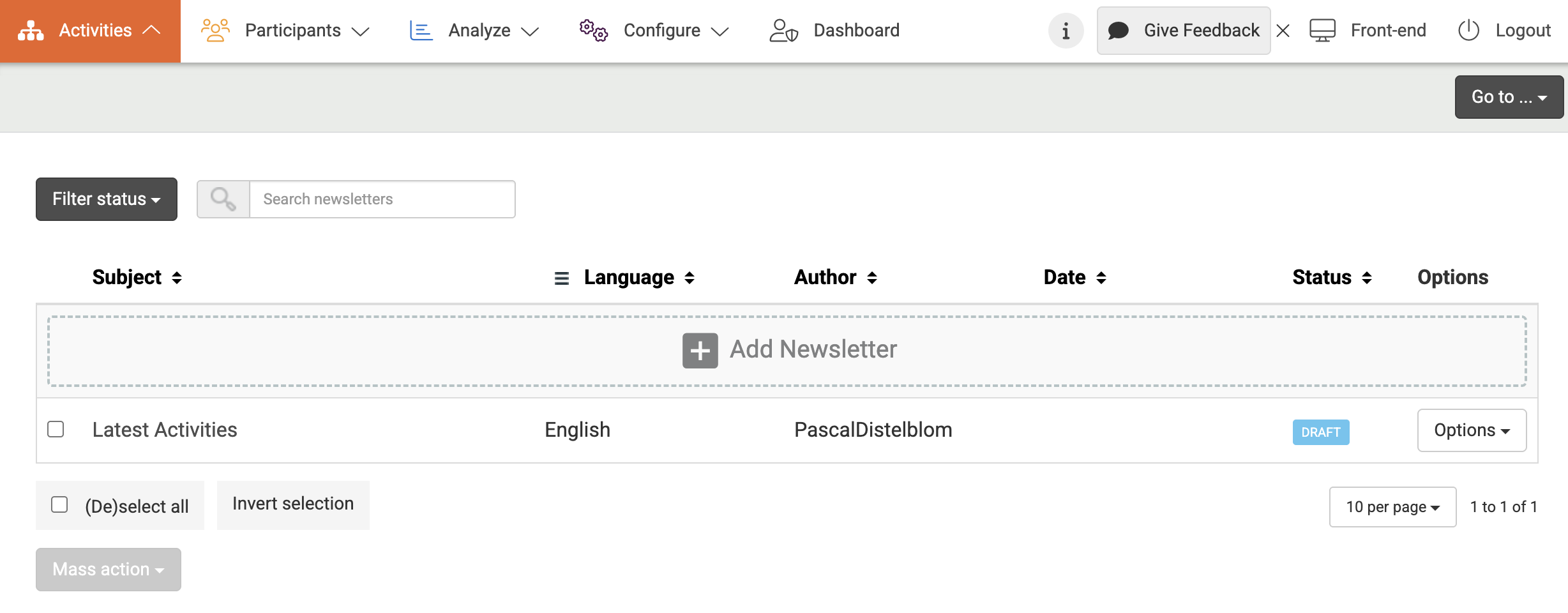Open the 10 per page dropdown
Image resolution: width=1568 pixels, height=613 pixels.
point(1392,507)
